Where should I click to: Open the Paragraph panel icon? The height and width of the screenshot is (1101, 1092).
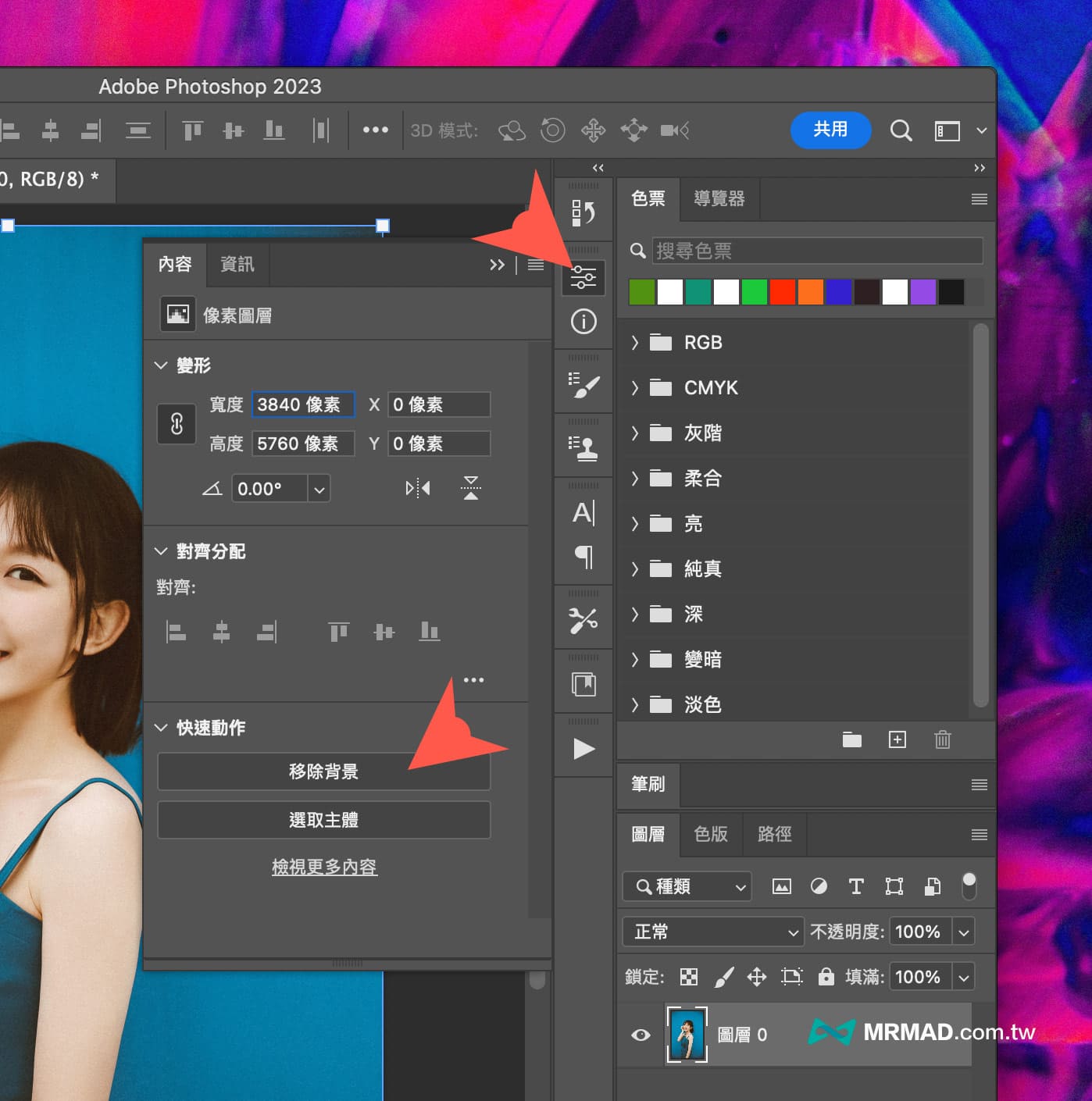click(x=583, y=557)
